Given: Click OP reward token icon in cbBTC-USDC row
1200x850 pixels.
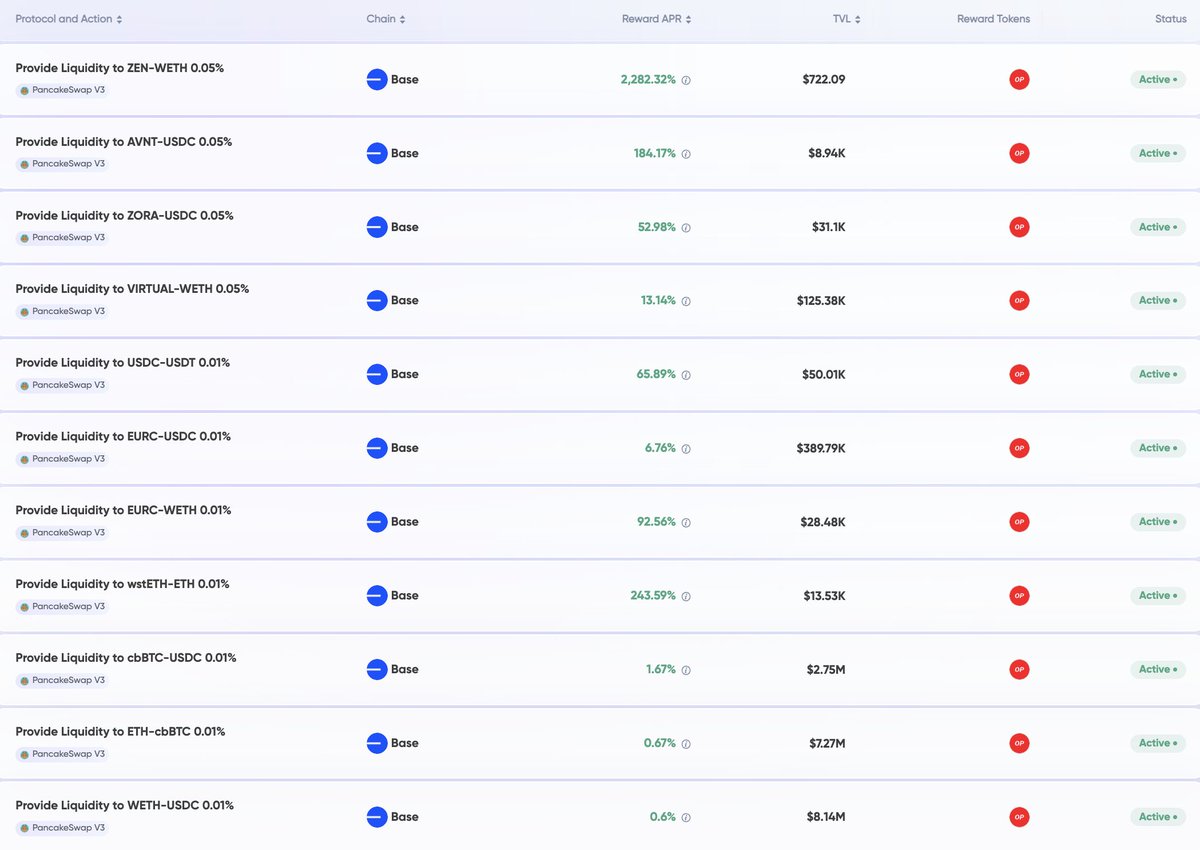Looking at the screenshot, I should (1019, 669).
